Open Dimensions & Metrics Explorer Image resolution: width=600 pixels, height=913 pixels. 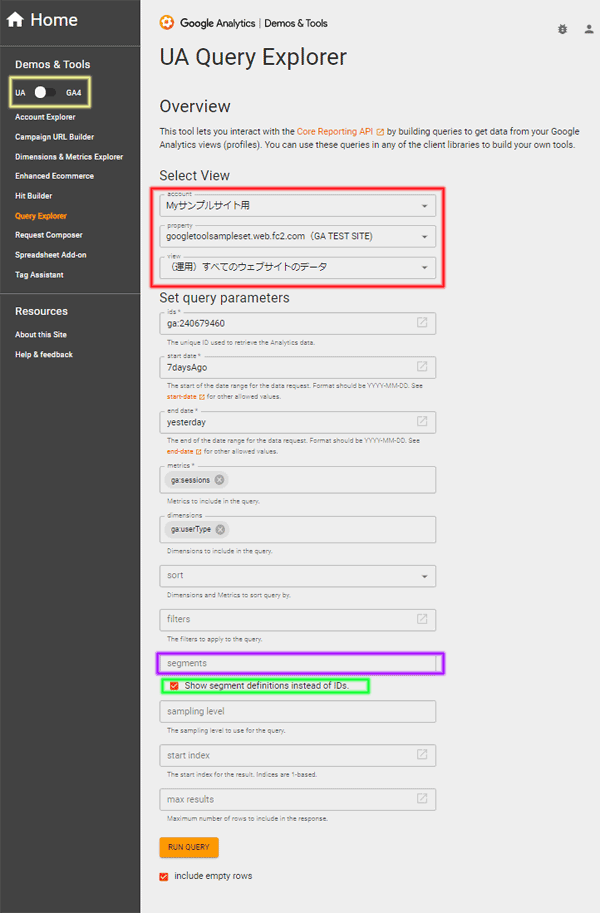pos(69,157)
